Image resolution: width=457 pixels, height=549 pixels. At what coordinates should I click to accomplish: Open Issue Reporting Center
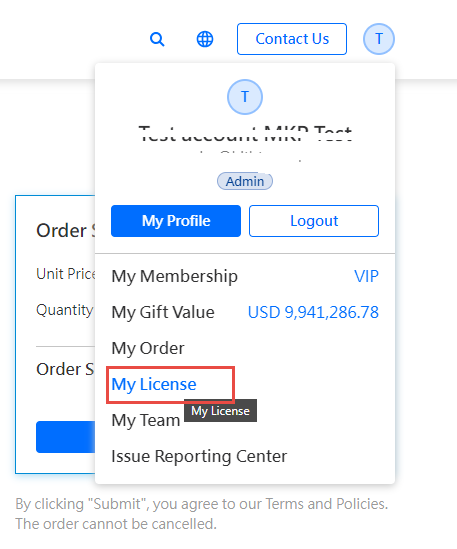[199, 456]
